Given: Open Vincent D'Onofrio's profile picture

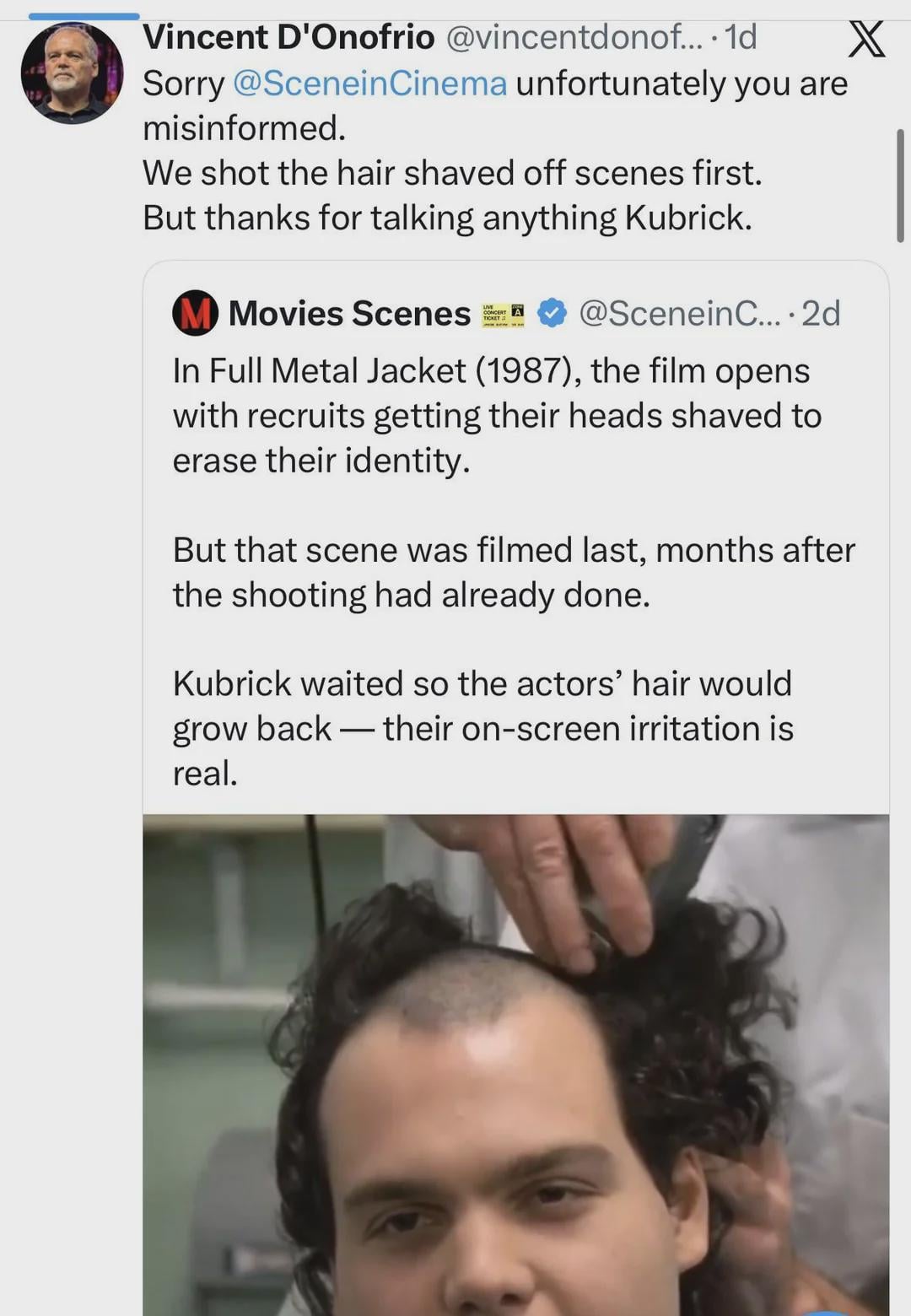Looking at the screenshot, I should [72, 73].
